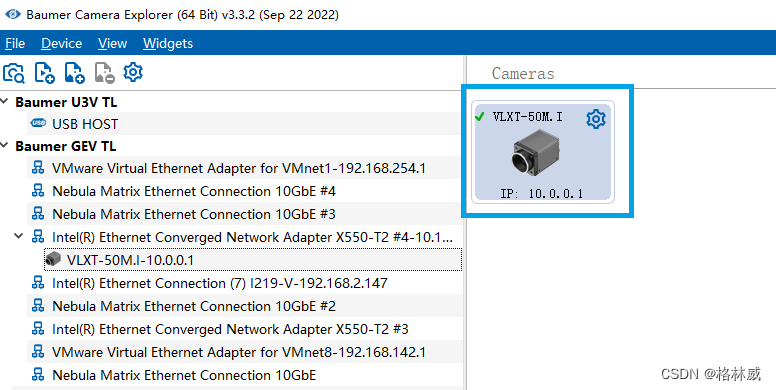776x390 pixels.
Task: Open the Device menu
Action: tap(61, 44)
